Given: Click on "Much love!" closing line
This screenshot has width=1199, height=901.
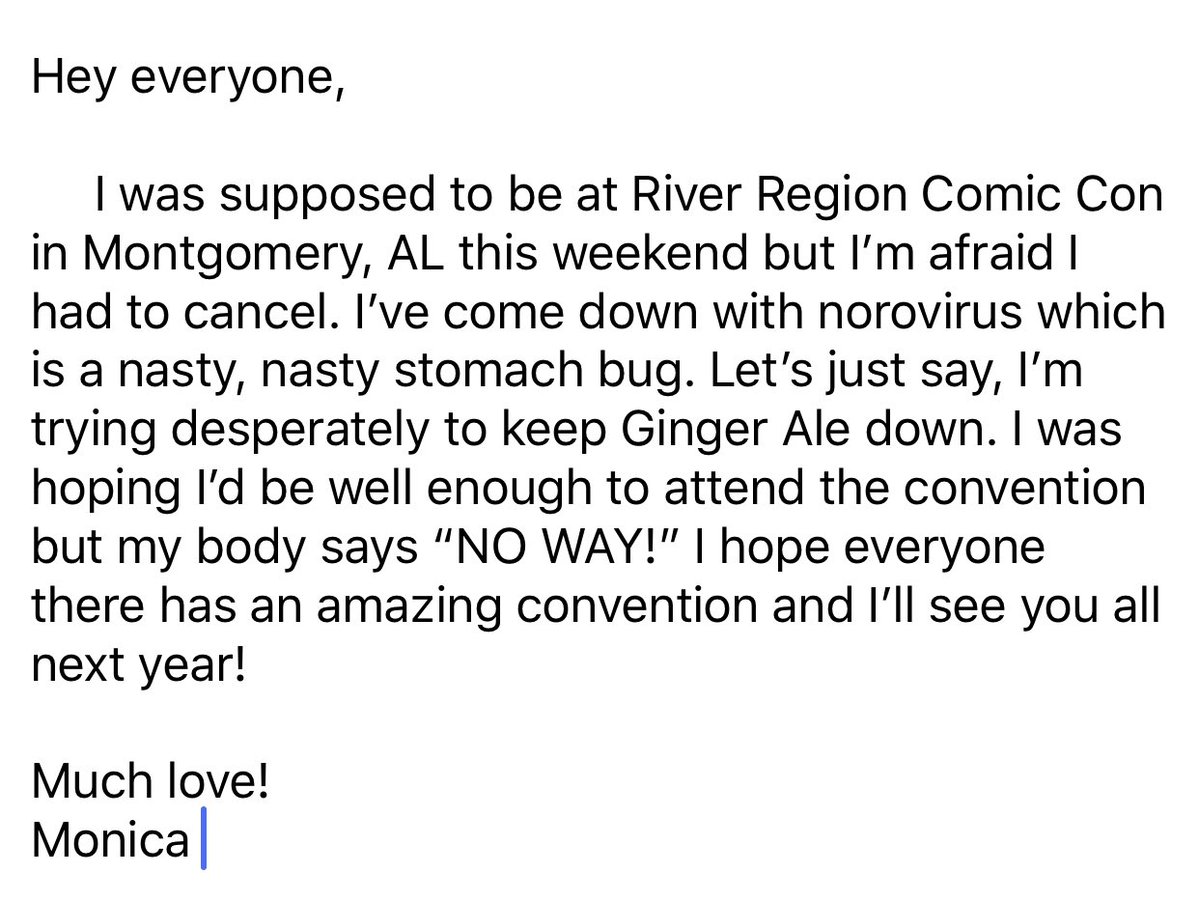Looking at the screenshot, I should [x=151, y=781].
